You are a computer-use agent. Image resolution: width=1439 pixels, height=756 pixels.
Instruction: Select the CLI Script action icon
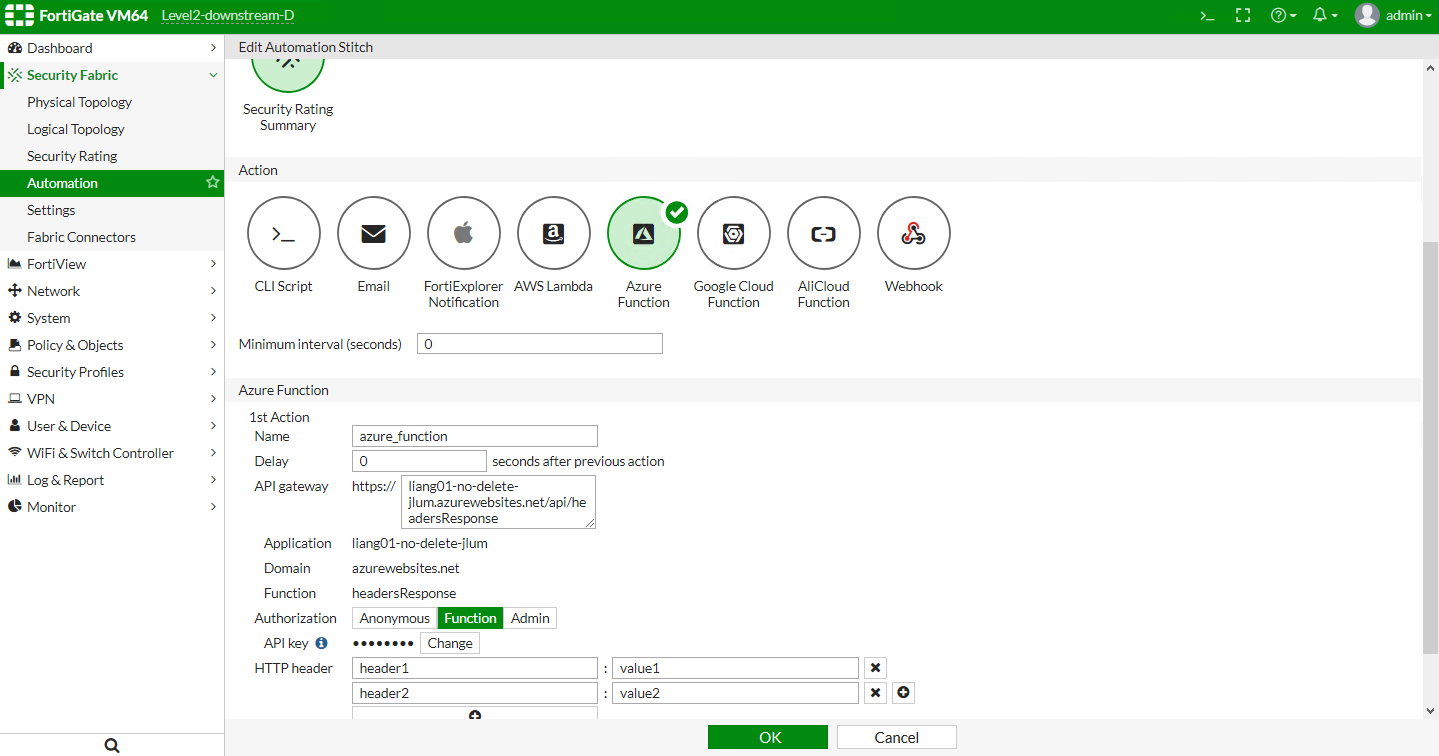[284, 234]
